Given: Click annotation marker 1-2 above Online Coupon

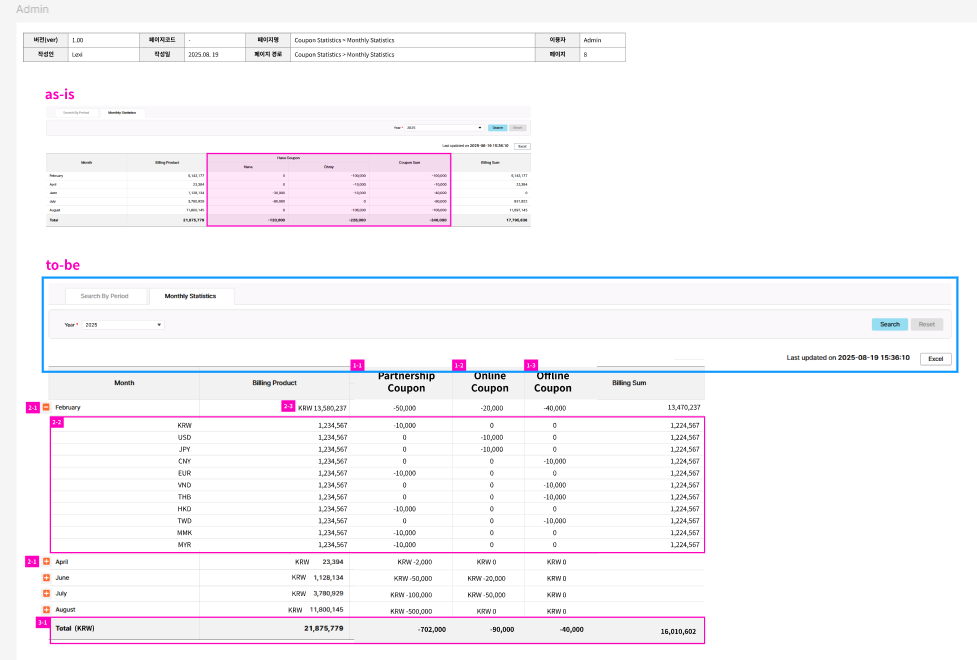Looking at the screenshot, I should pos(459,366).
